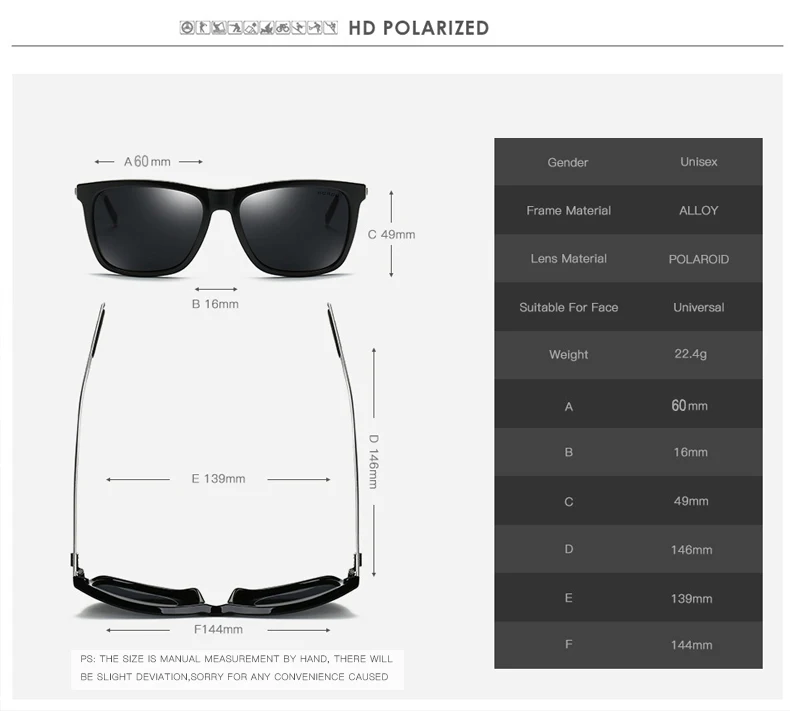Screen dimensions: 790x711
Task: Click the Weight 22.4g value
Action: 691,354
